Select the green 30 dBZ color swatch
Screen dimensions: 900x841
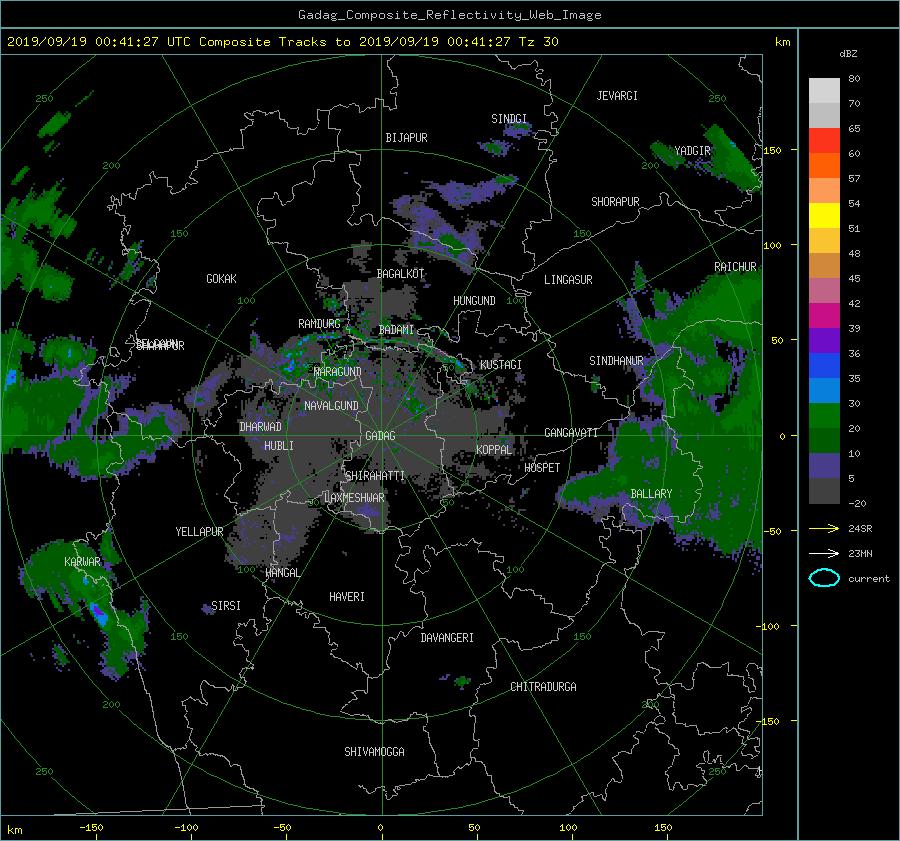pos(824,416)
